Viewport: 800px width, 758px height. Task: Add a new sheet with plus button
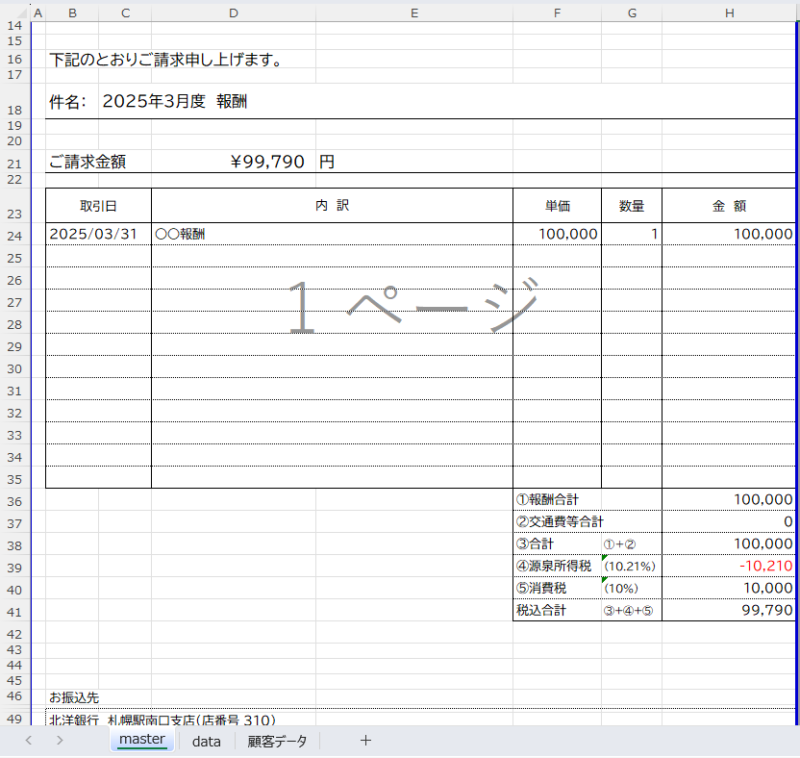(x=365, y=741)
